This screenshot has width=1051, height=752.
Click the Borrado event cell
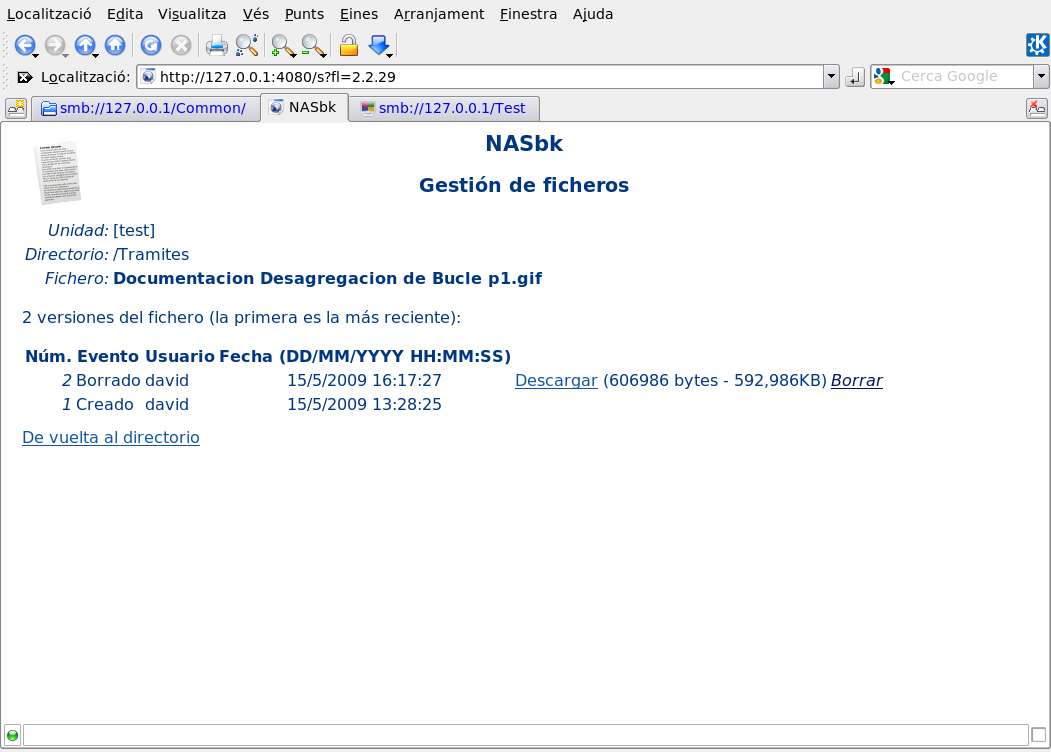point(108,380)
